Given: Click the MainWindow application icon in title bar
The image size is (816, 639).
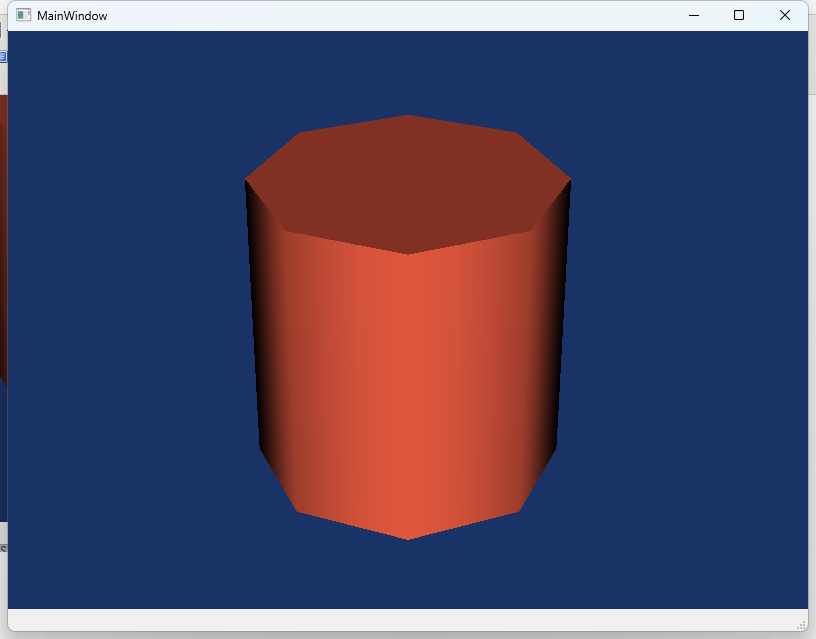Looking at the screenshot, I should (23, 16).
